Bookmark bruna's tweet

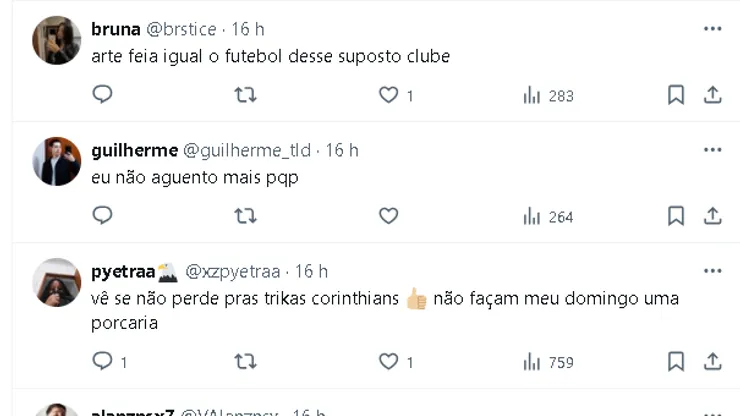(x=676, y=95)
